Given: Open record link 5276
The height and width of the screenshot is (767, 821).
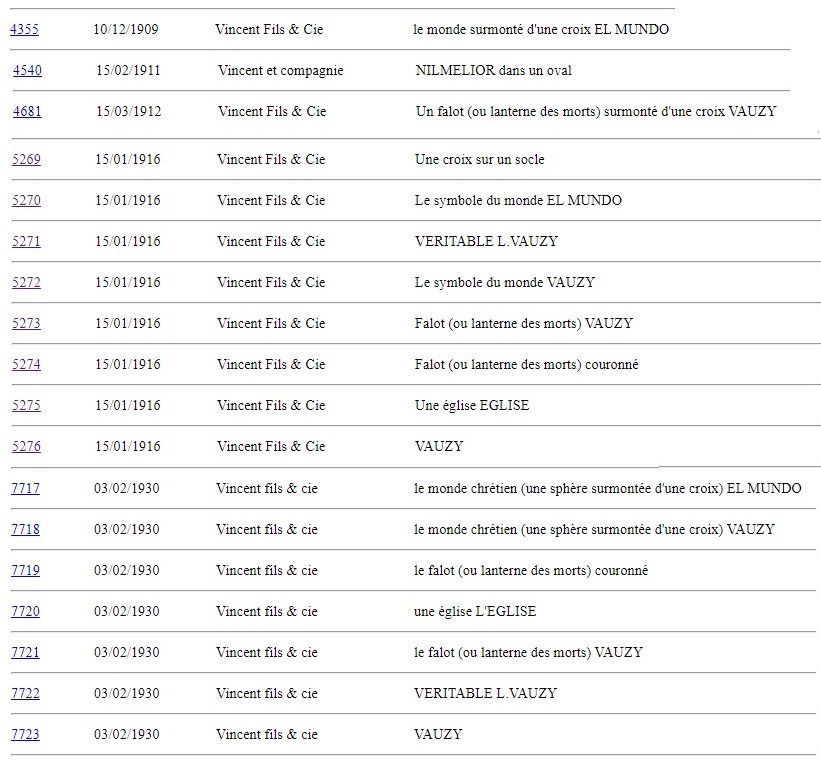Looking at the screenshot, I should pyautogui.click(x=26, y=446).
